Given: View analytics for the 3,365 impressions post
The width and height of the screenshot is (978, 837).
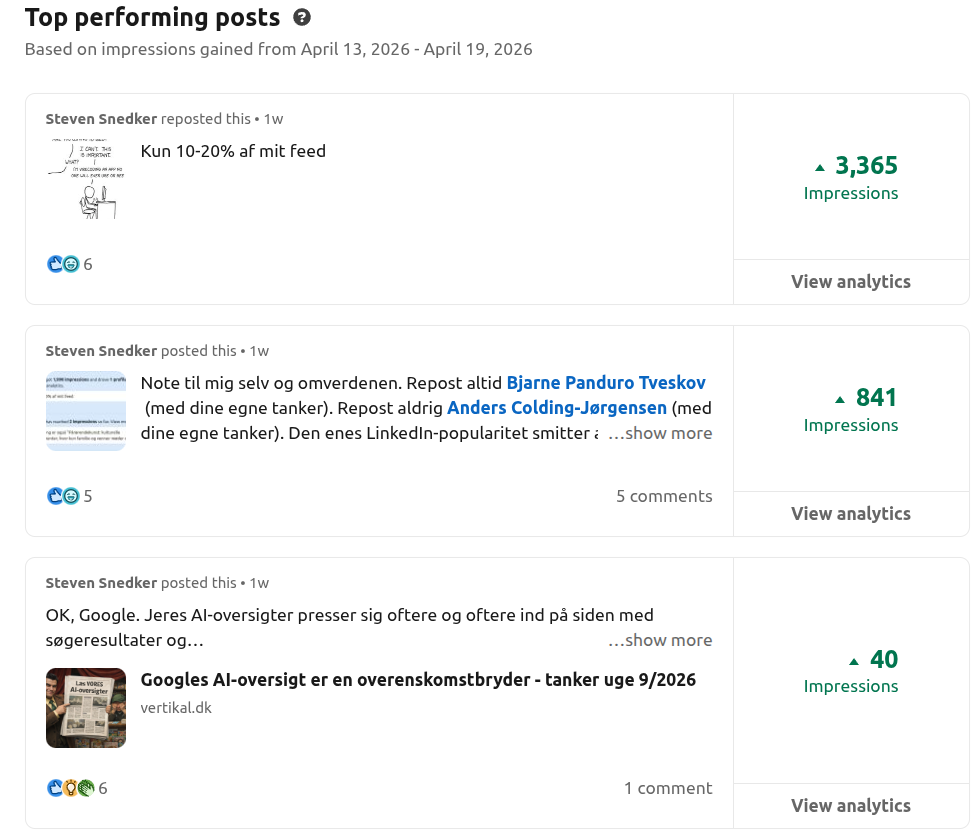Looking at the screenshot, I should click(x=851, y=282).
